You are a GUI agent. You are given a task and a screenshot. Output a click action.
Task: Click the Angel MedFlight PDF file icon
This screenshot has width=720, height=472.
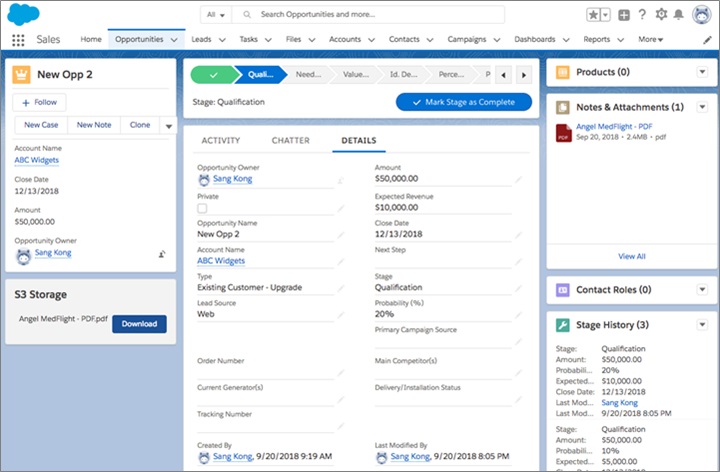tap(563, 133)
